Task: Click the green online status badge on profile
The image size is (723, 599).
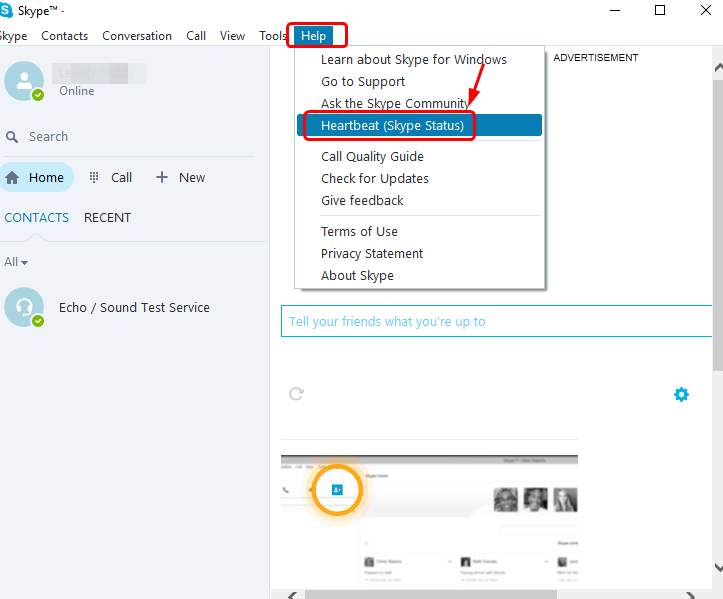Action: pyautogui.click(x=38, y=95)
